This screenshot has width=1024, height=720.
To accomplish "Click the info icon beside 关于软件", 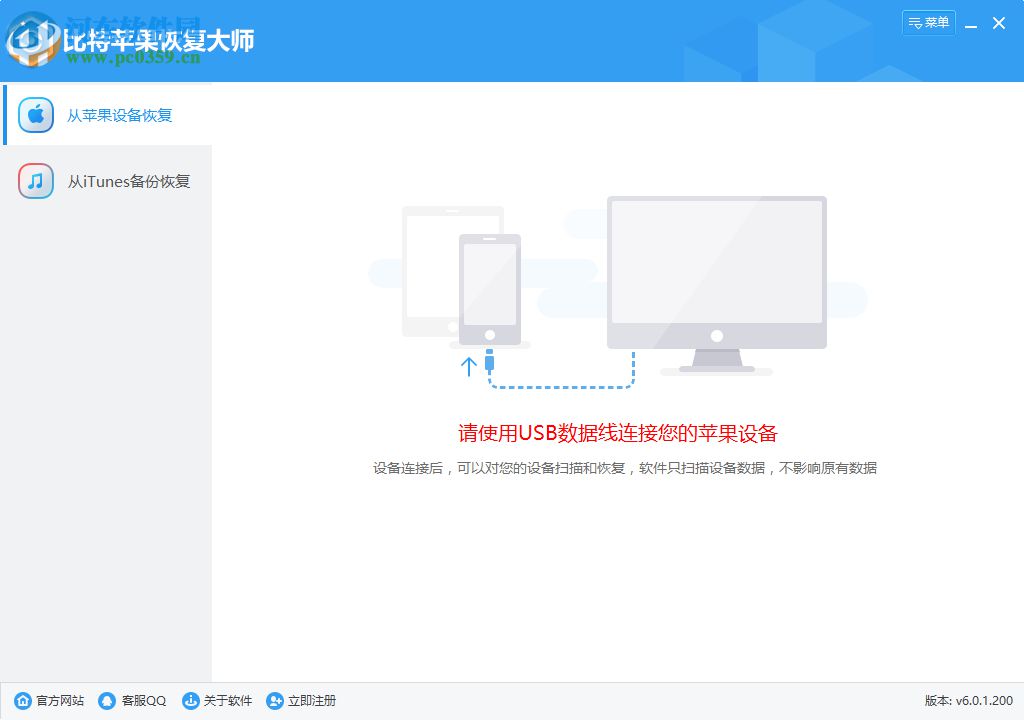I will 190,701.
